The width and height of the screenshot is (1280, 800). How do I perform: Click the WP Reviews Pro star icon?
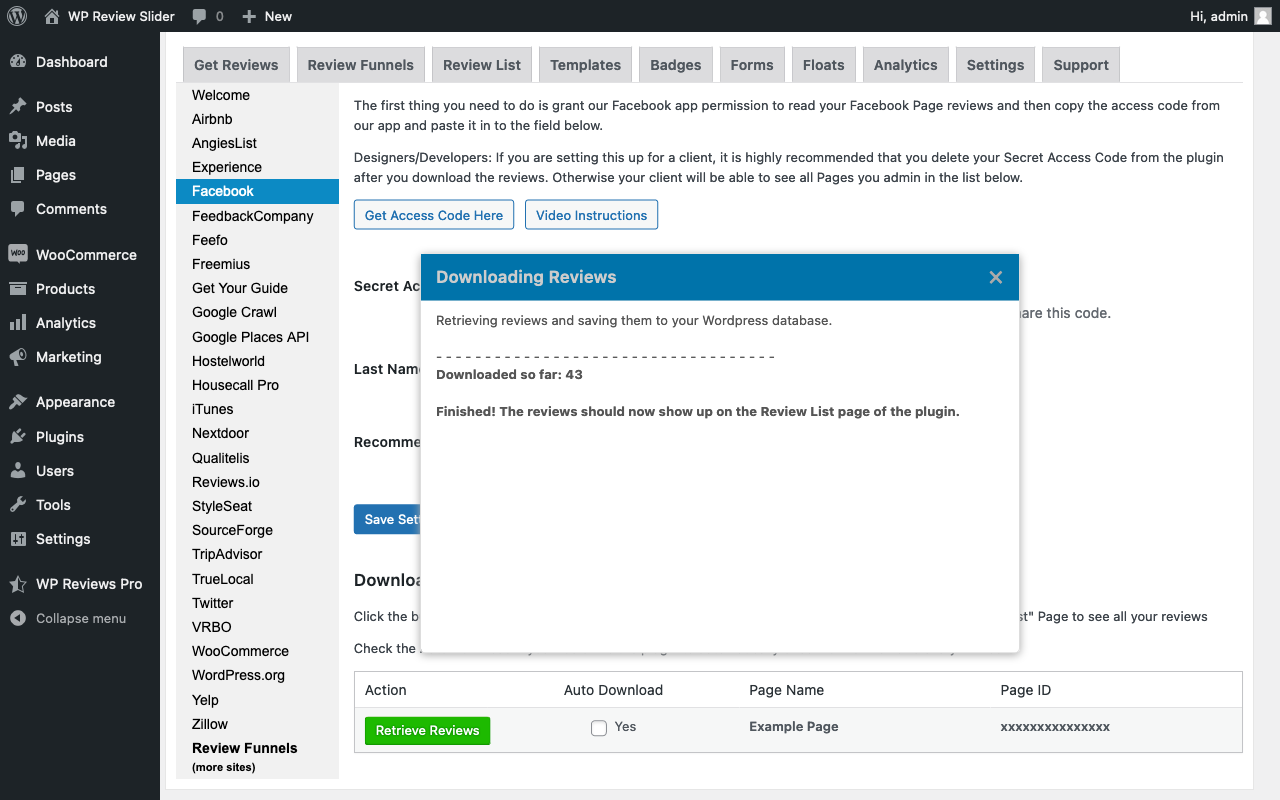pyautogui.click(x=18, y=584)
